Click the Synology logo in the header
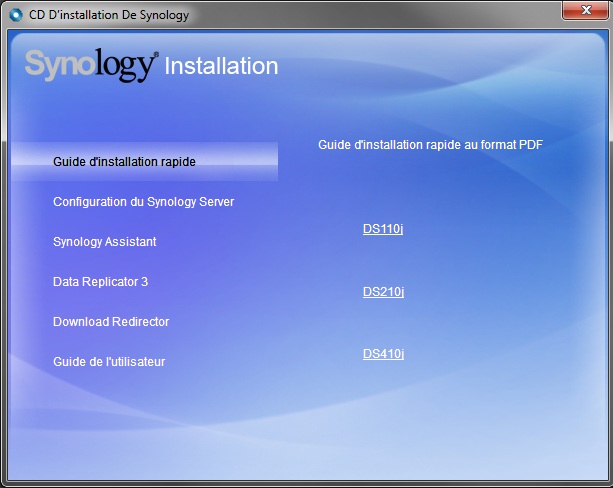 (x=91, y=65)
